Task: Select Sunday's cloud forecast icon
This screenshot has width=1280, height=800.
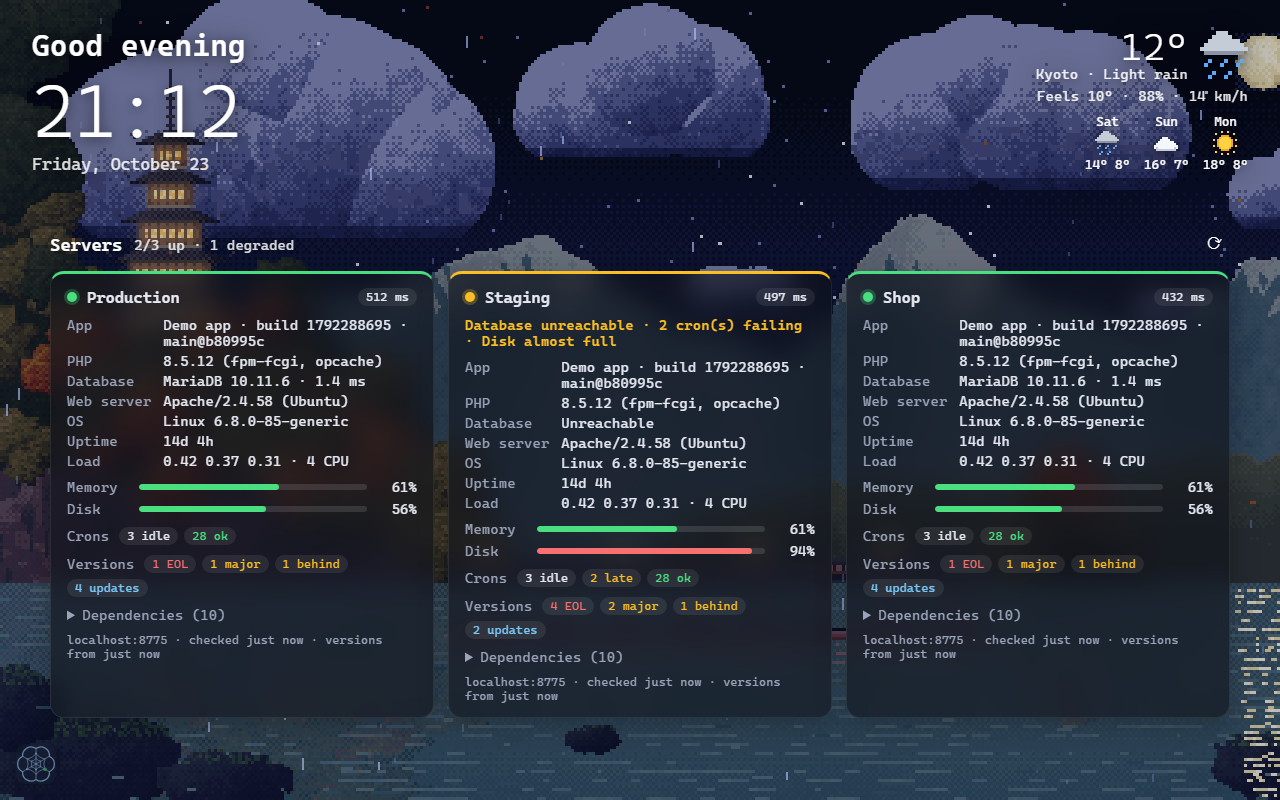Action: tap(1166, 142)
